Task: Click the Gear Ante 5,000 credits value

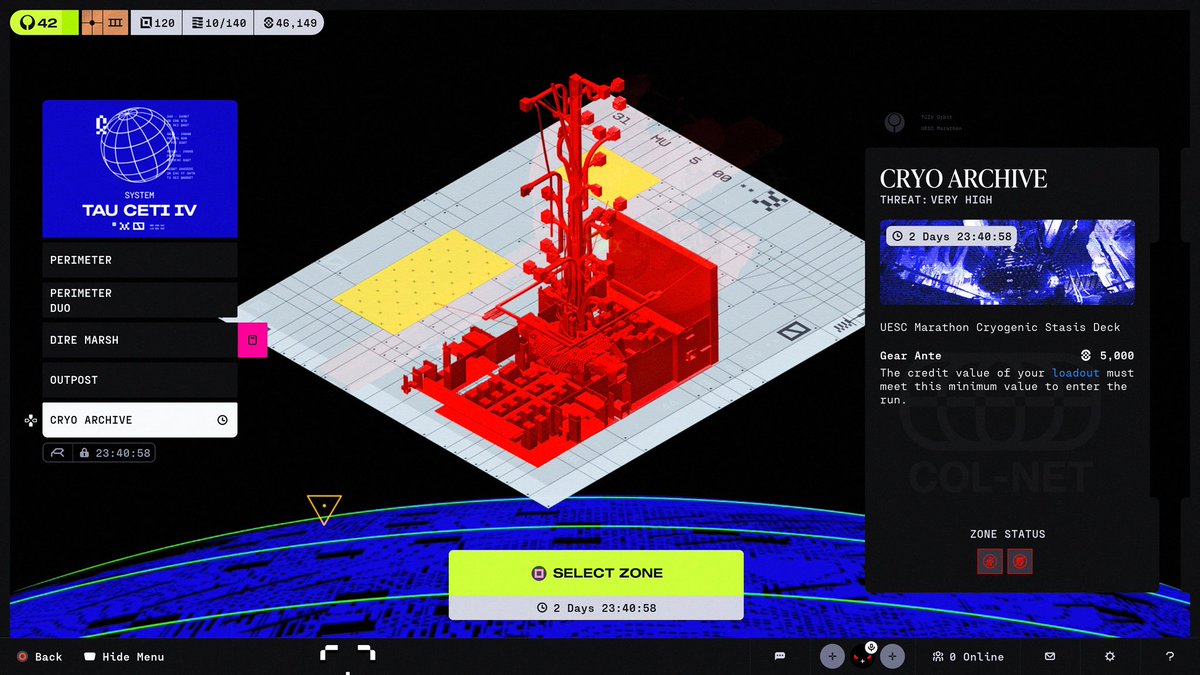Action: click(1108, 355)
